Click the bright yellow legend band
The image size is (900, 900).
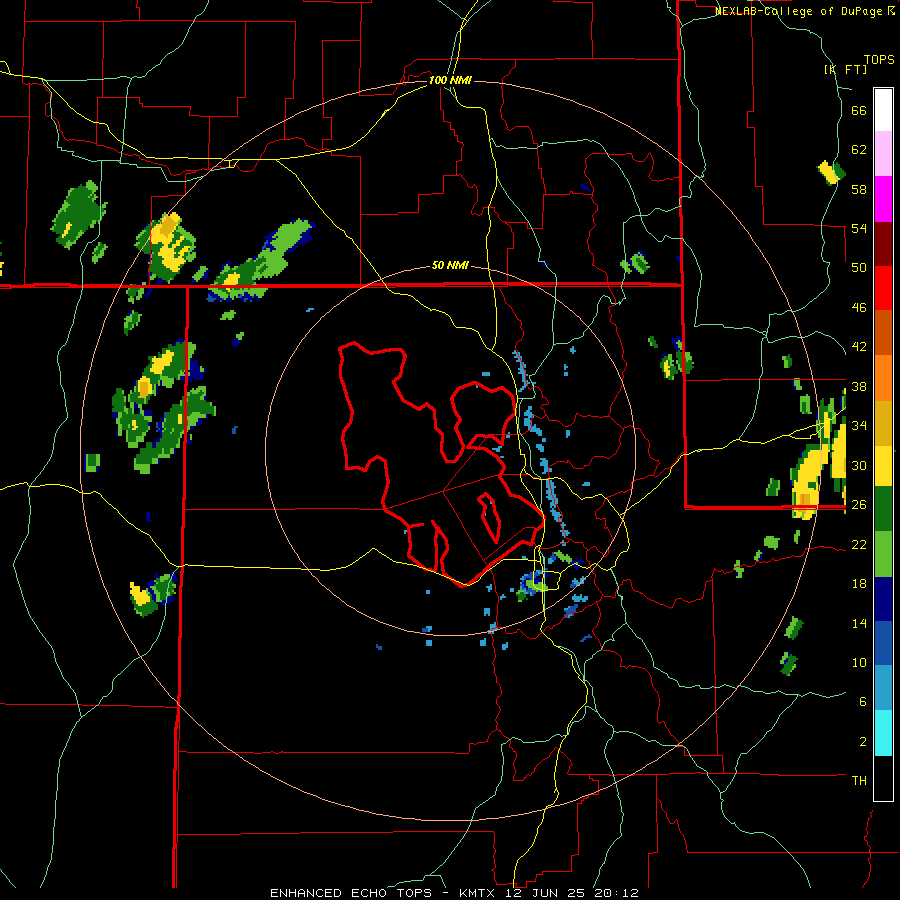[x=883, y=465]
